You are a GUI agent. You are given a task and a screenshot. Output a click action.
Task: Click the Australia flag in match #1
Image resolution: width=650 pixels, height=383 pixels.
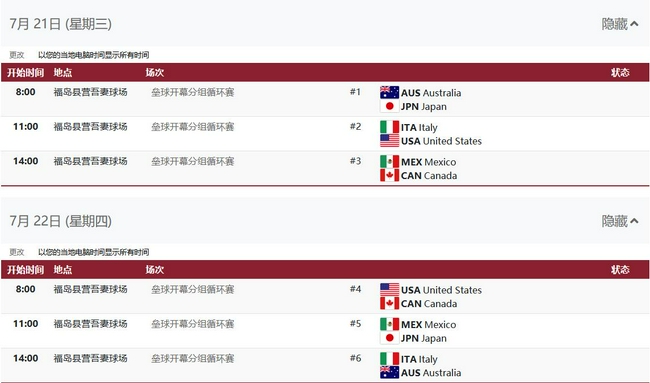click(389, 92)
